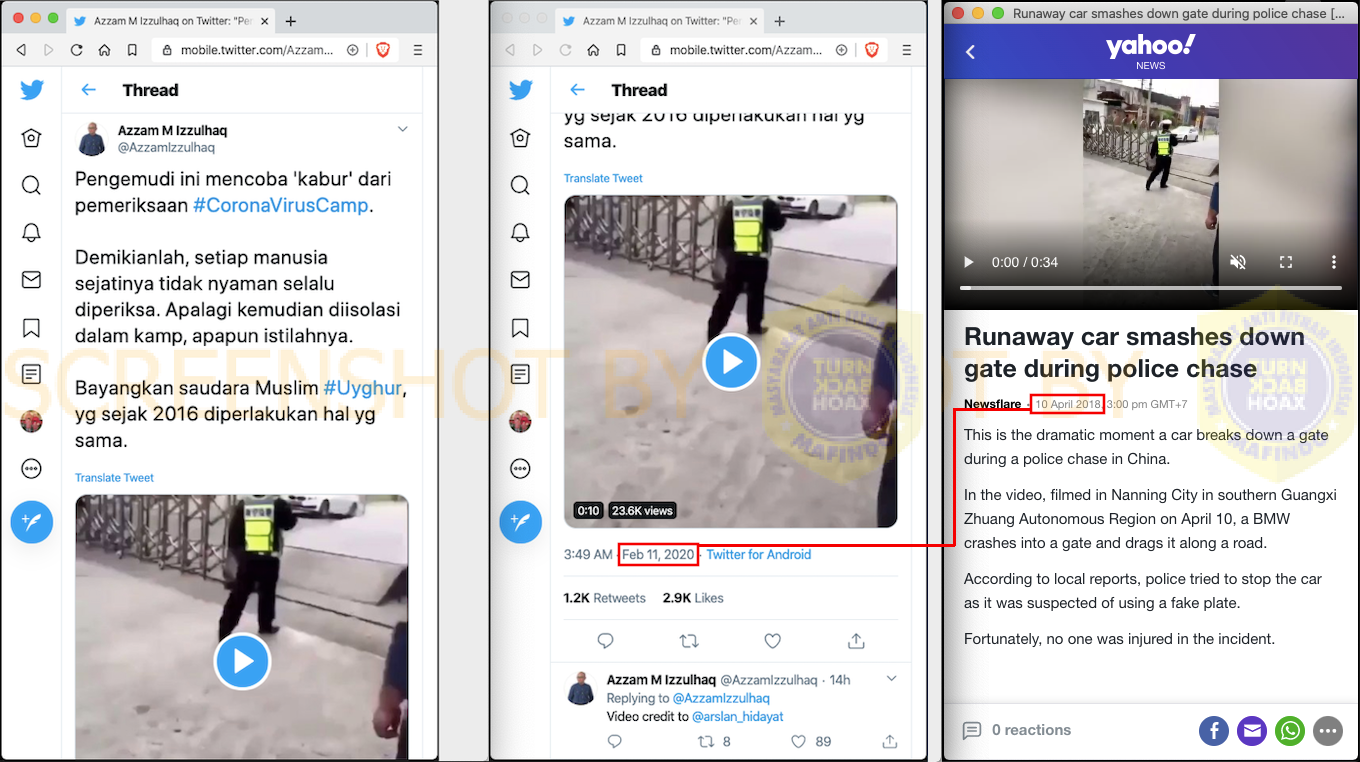The width and height of the screenshot is (1360, 762).
Task: Click the Yahoo News logo
Action: pos(1150,51)
